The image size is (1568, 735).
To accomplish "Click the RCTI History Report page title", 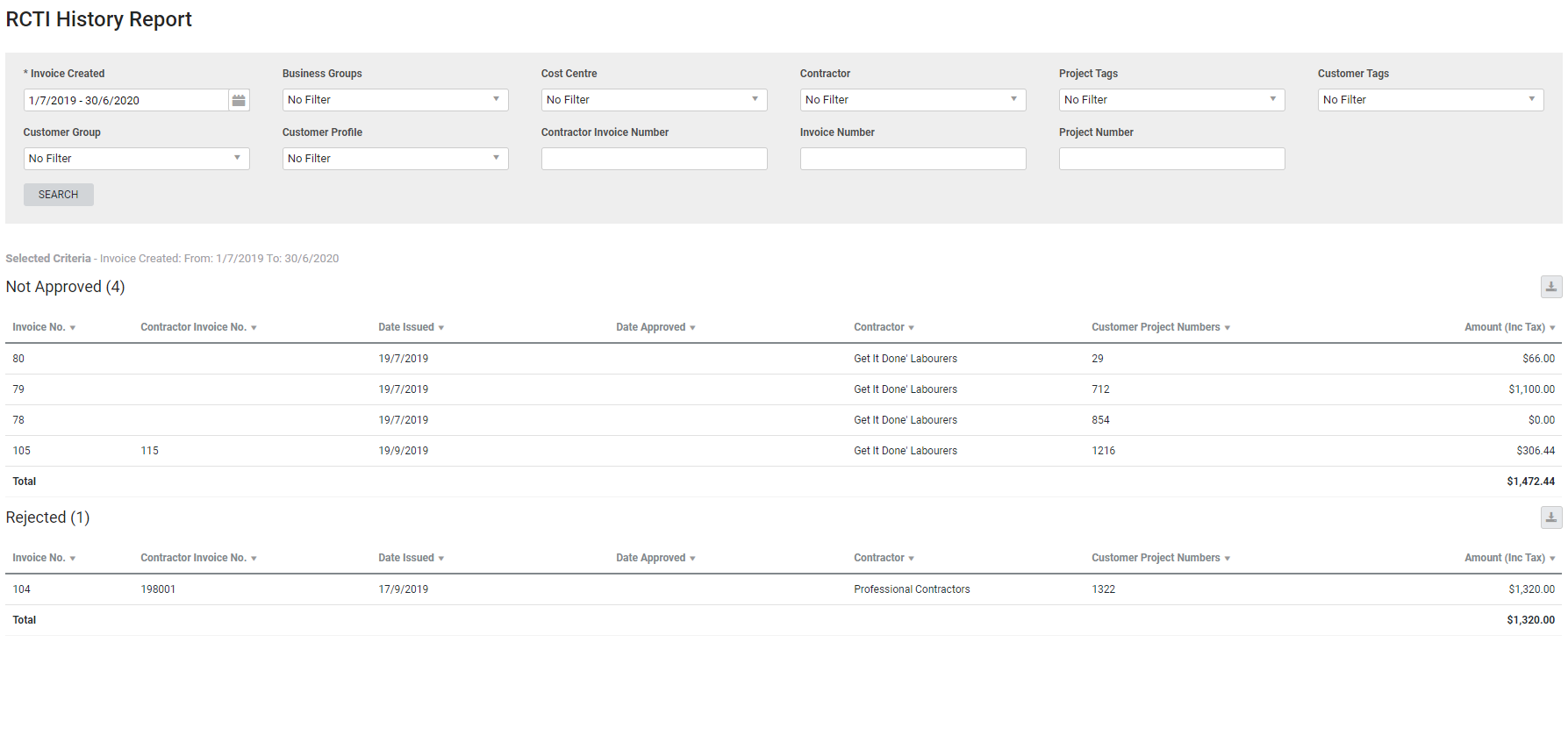I will pos(98,19).
